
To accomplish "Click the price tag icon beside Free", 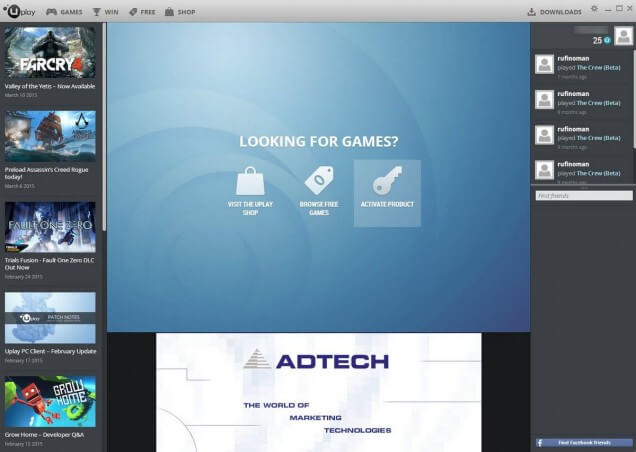I will pyautogui.click(x=133, y=12).
